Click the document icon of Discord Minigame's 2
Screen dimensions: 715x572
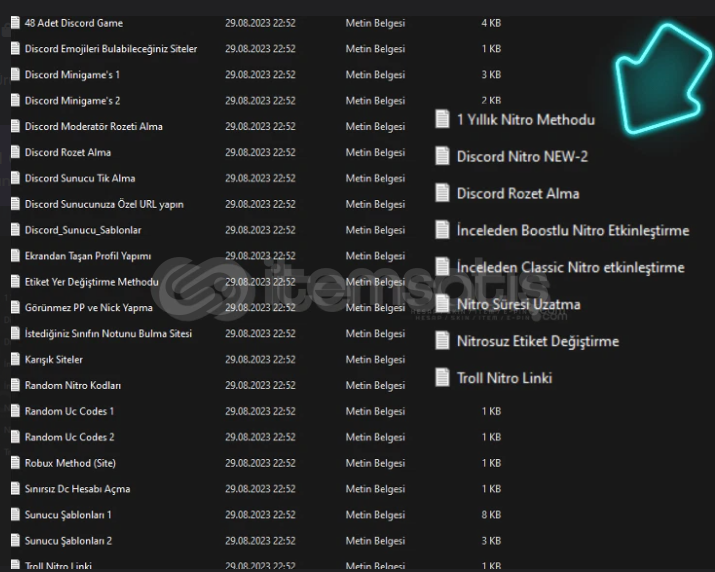pos(15,100)
